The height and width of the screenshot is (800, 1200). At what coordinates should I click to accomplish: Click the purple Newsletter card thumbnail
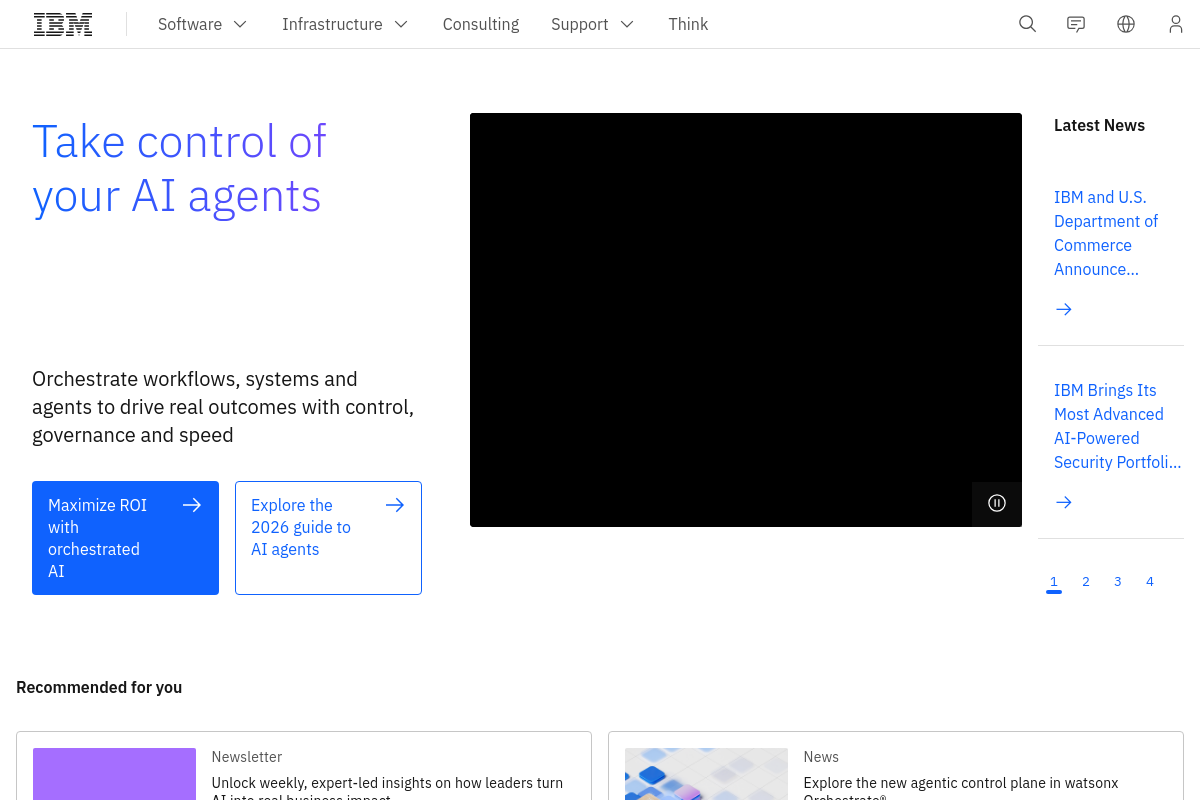pos(114,774)
